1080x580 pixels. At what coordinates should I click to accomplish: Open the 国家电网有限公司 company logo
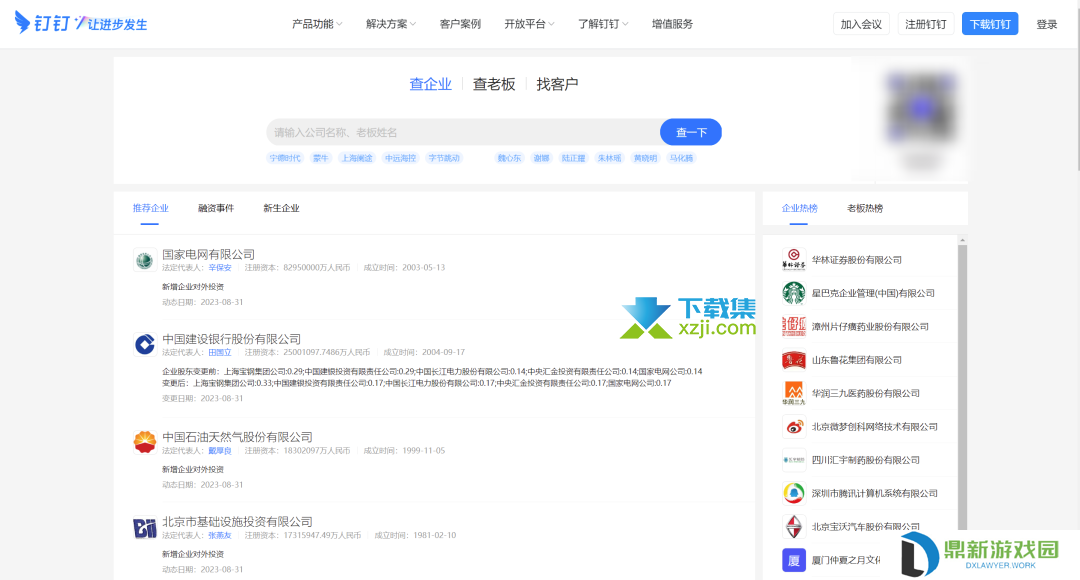[x=145, y=260]
